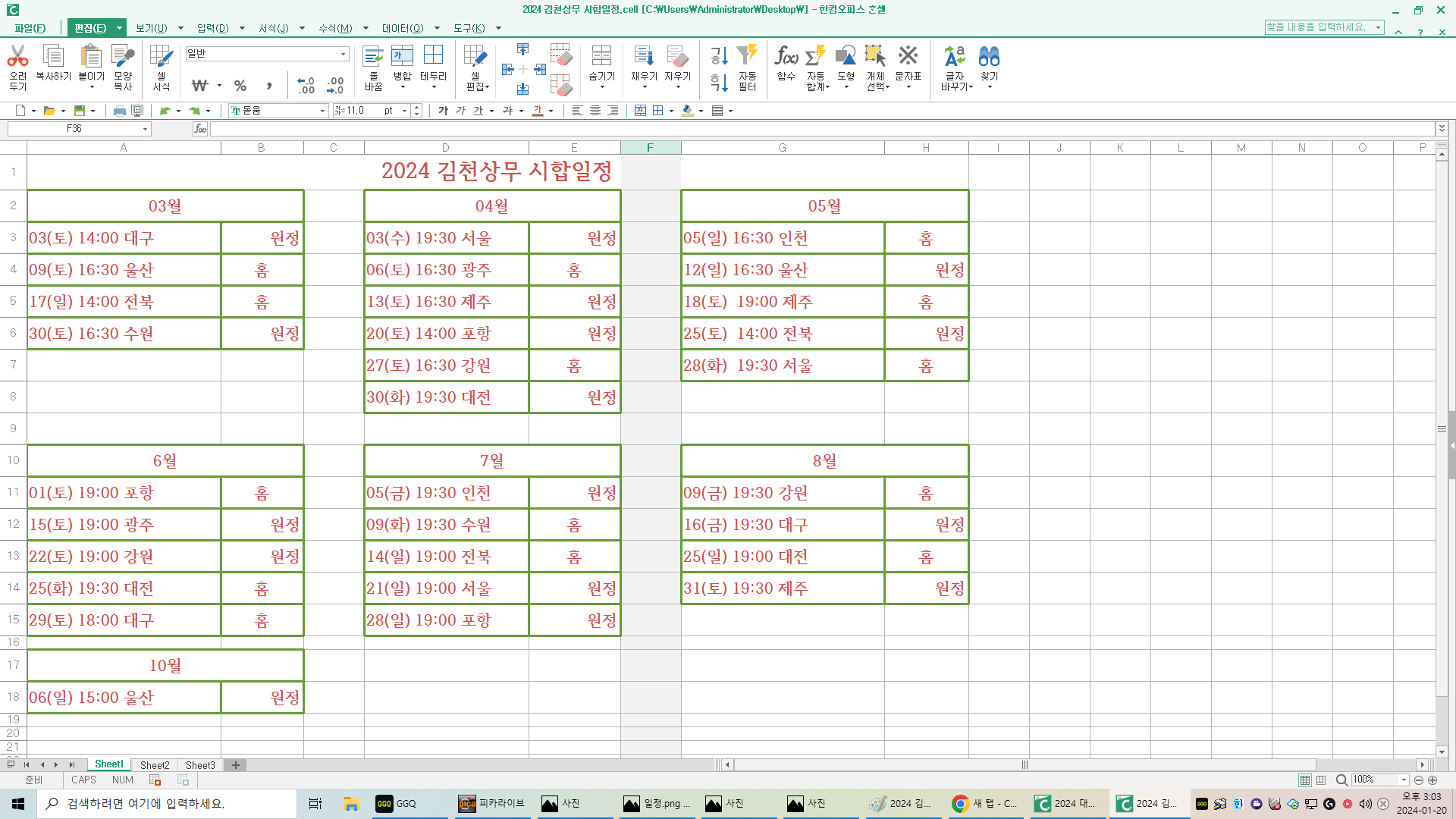Click the Print icon in quick toolbar

119,111
